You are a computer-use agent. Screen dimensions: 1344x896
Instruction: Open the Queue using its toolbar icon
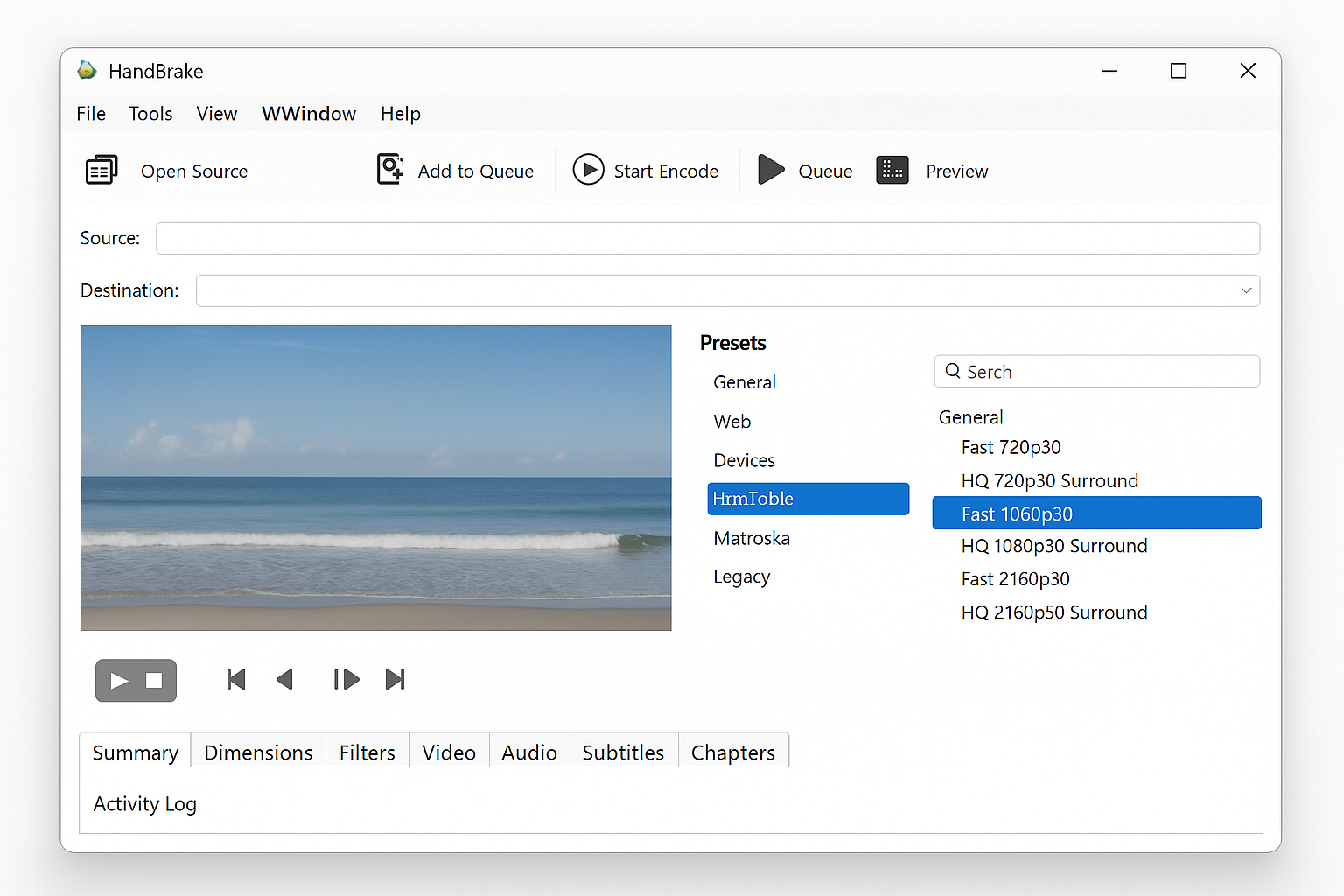click(x=770, y=170)
